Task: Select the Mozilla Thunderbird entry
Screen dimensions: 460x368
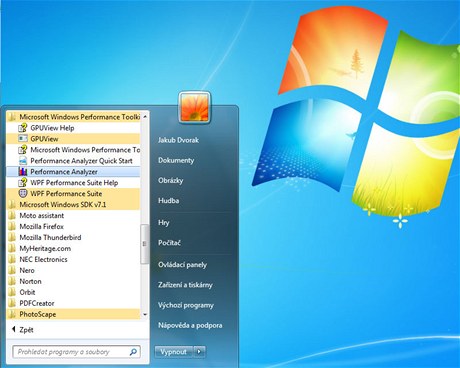Action: point(73,237)
